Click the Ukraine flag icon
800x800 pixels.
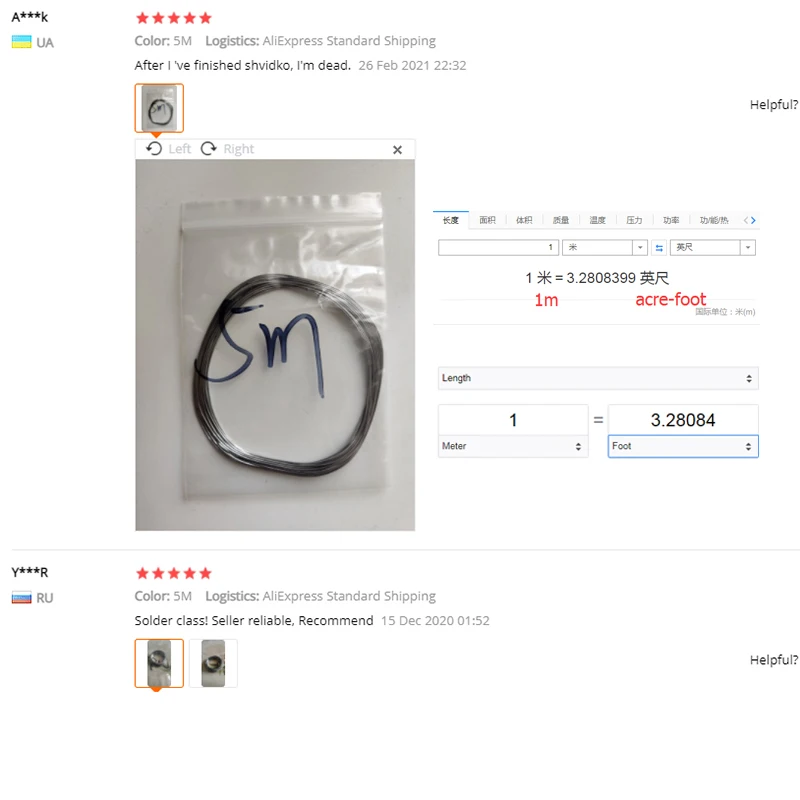(x=21, y=42)
